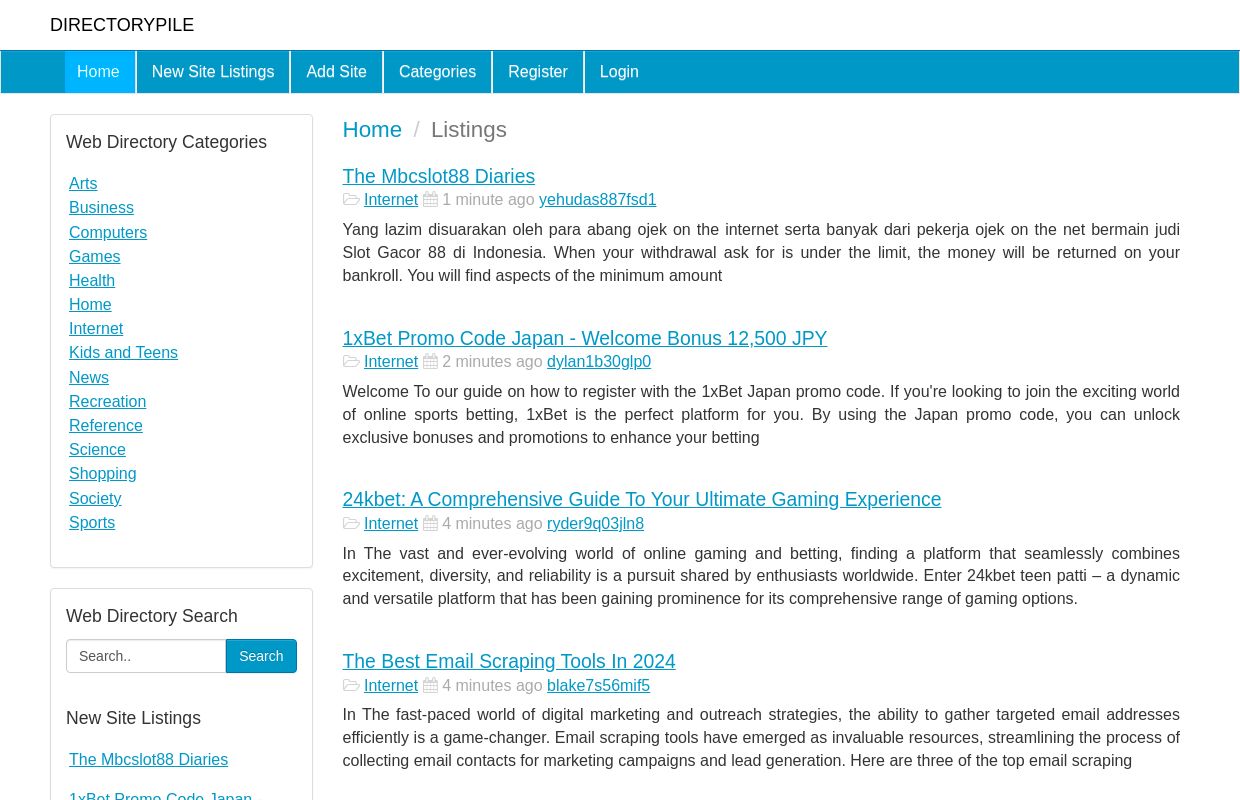Open '24kbet: A Comprehensive Guide' listing title

tap(642, 499)
